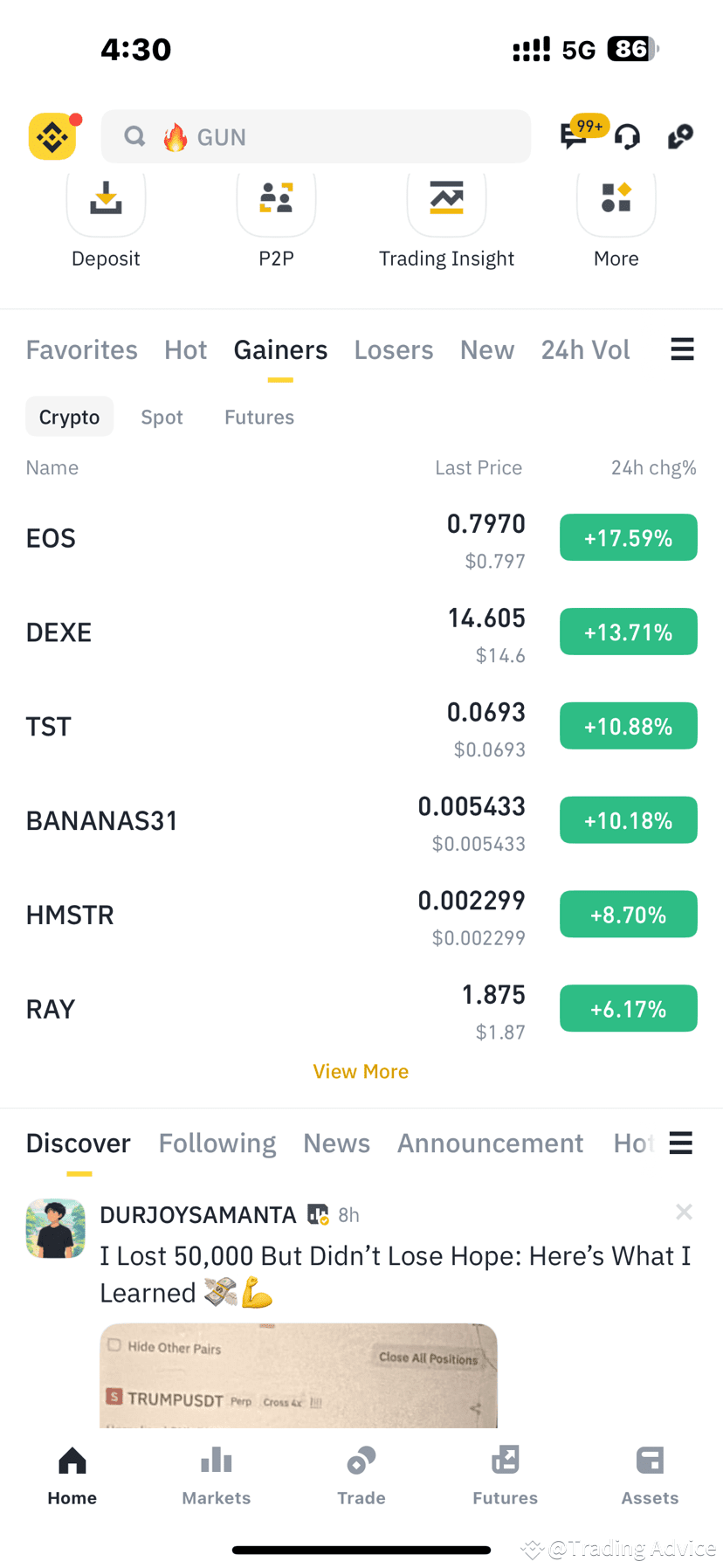Screen dimensions: 723x1568
Task: Tap the +13.71% change badge
Action: pos(628,632)
